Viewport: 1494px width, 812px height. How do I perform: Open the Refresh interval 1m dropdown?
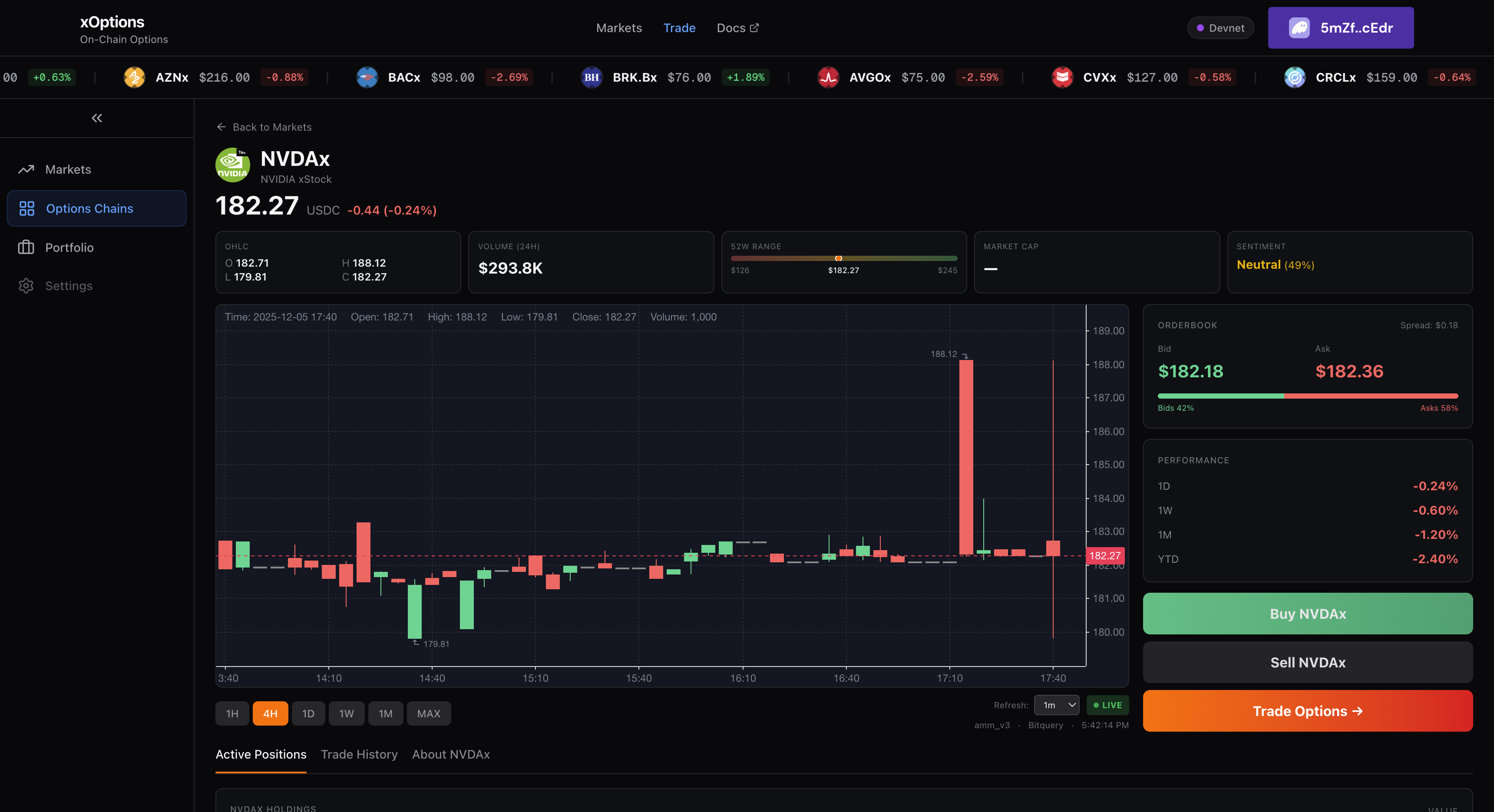(x=1057, y=705)
